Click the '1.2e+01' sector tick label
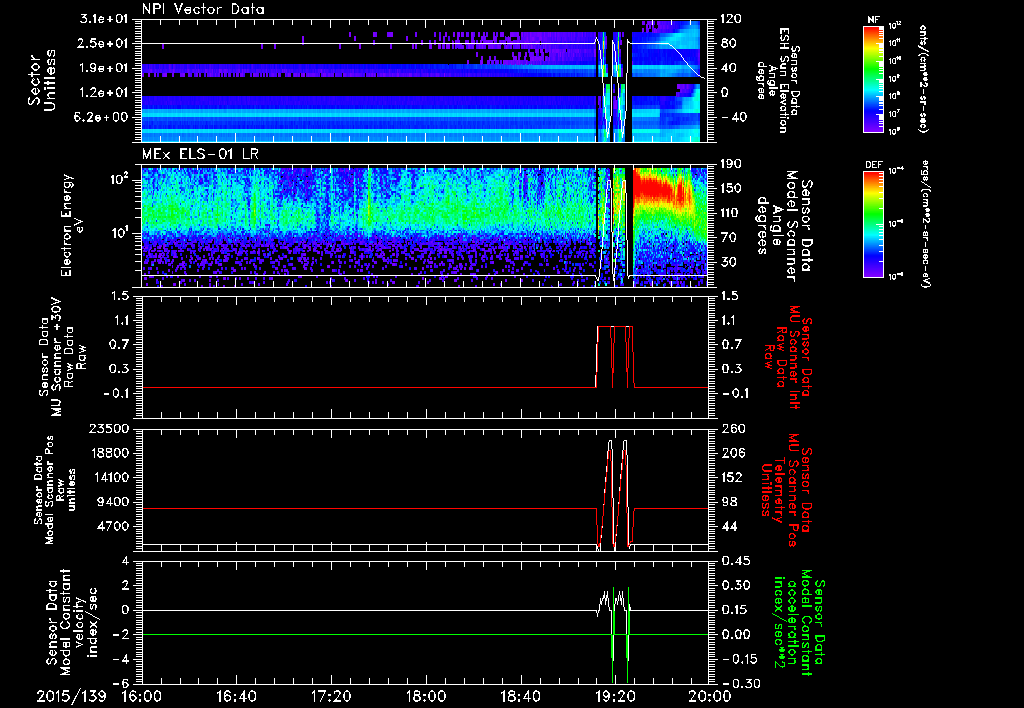This screenshot has height=708, width=1024. pos(103,93)
